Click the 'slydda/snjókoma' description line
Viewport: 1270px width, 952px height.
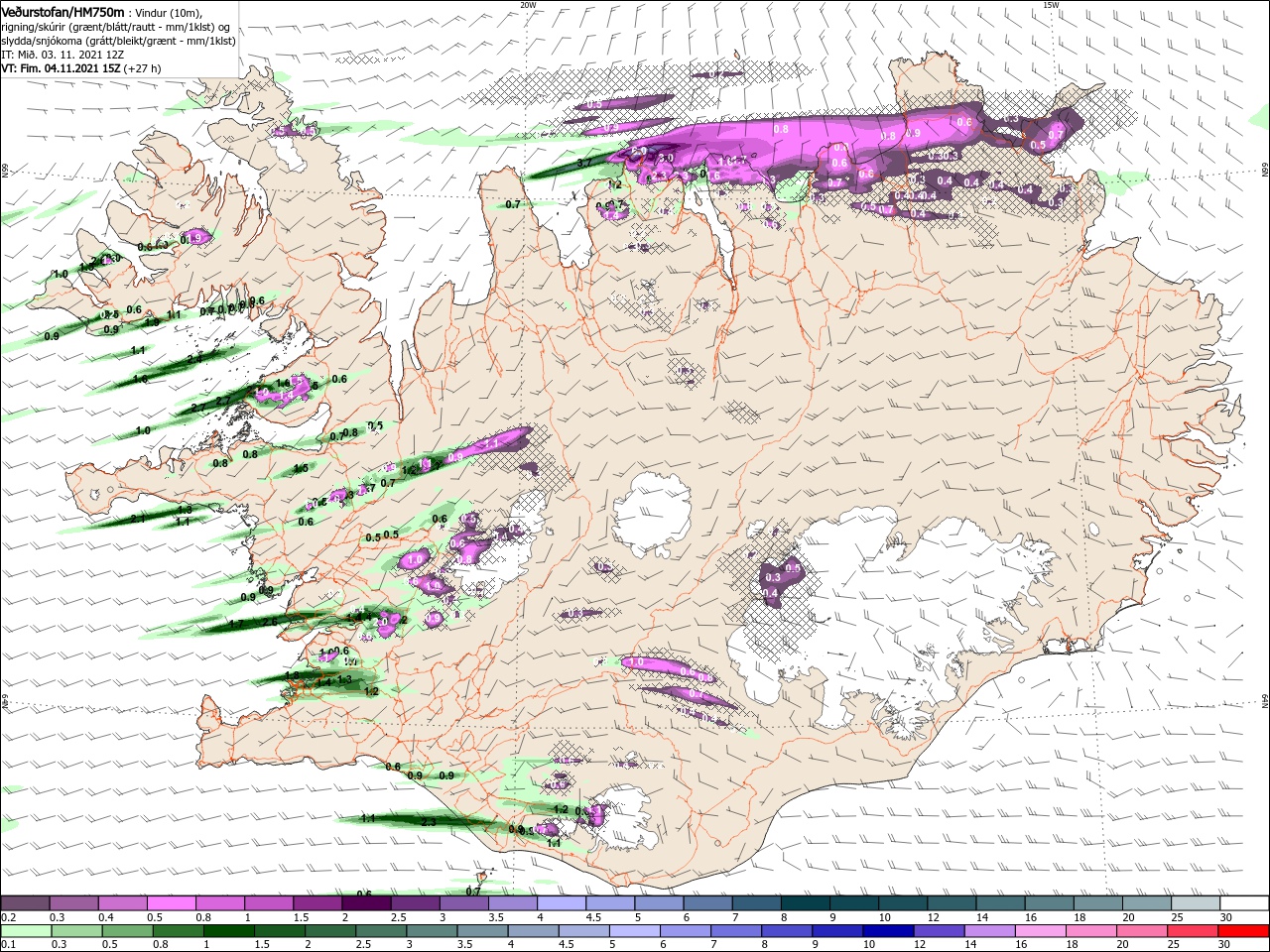[x=118, y=41]
